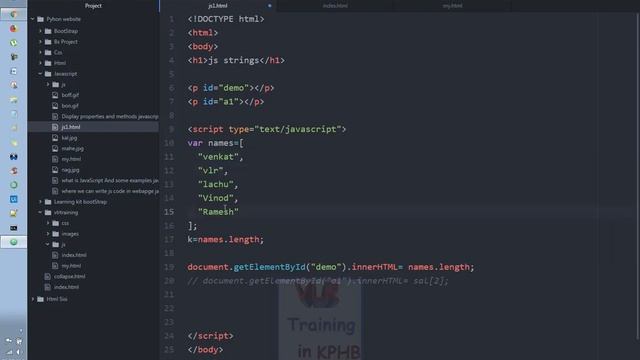Click the bon.gif image file icon
This screenshot has width=640, height=360.
[x=55, y=105]
